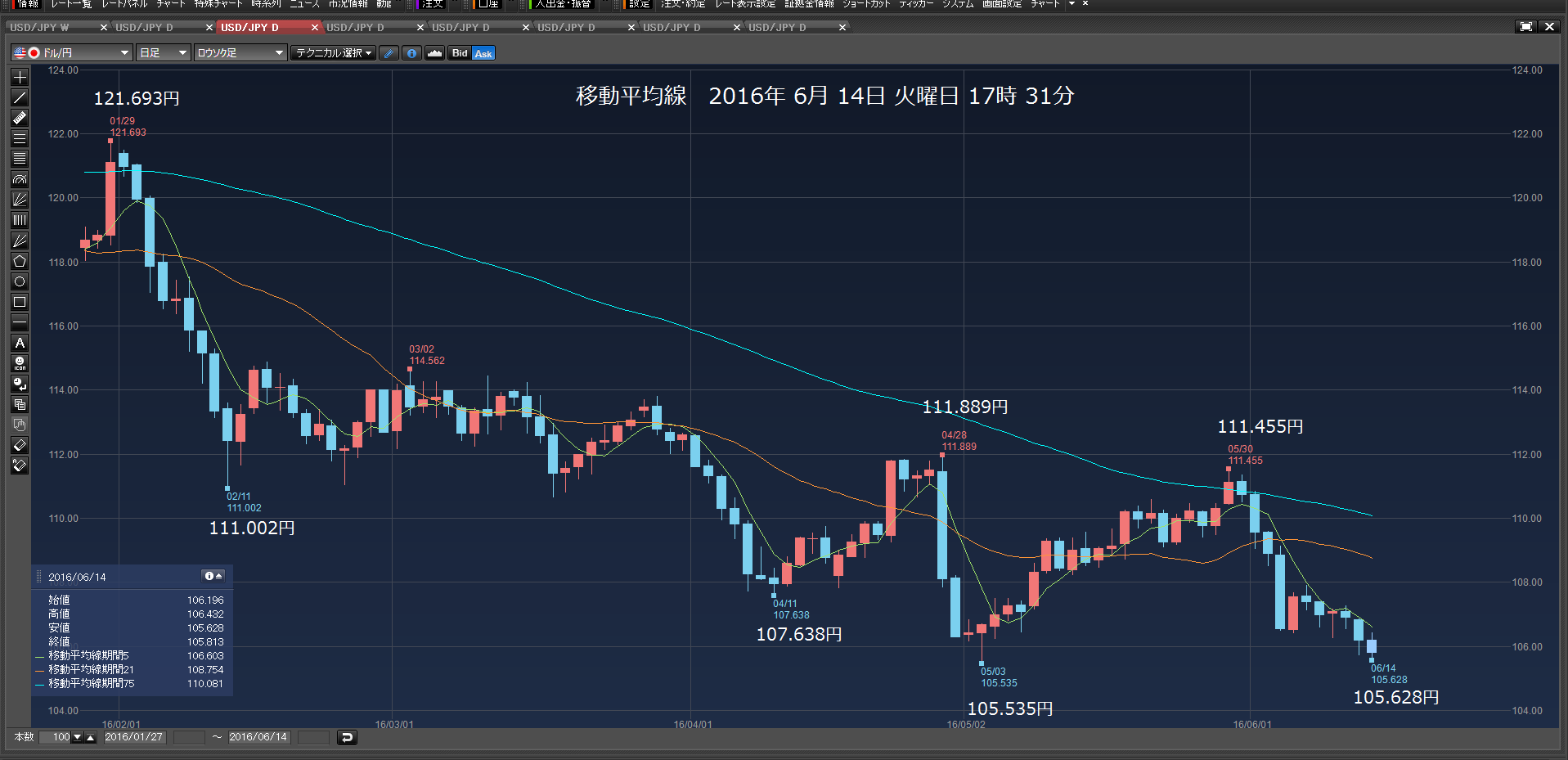Select the Fibonacci fan tool
The height and width of the screenshot is (760, 1568).
click(x=20, y=200)
